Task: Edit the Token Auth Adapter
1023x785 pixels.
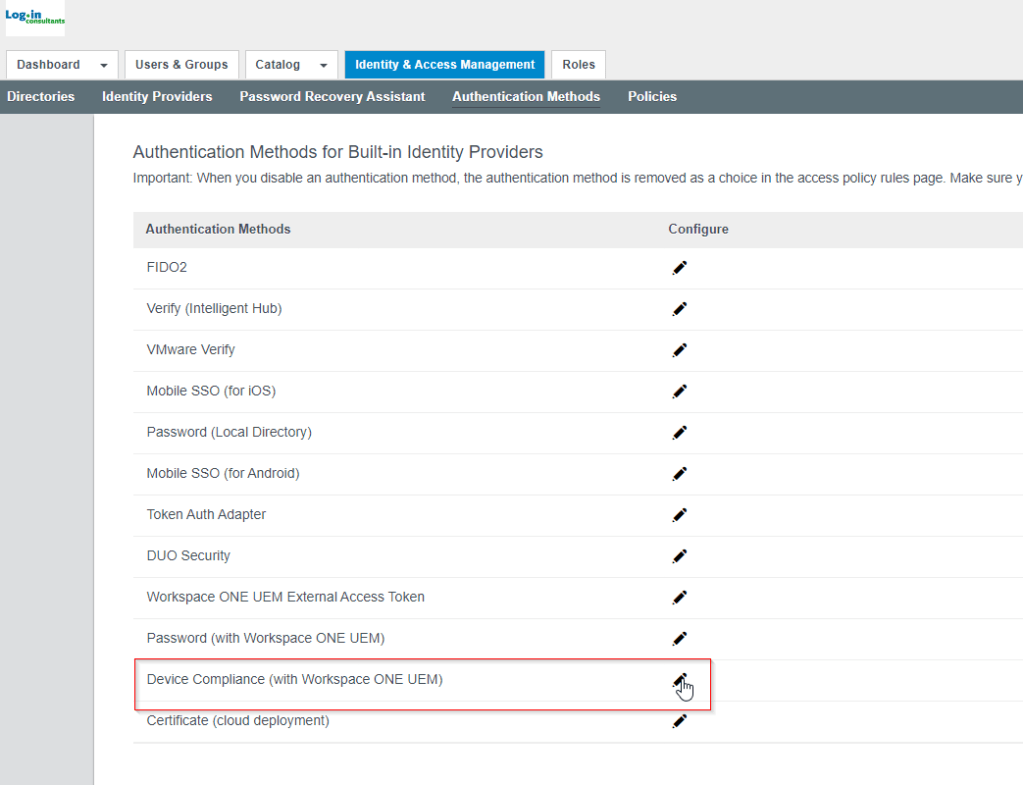Action: click(680, 514)
